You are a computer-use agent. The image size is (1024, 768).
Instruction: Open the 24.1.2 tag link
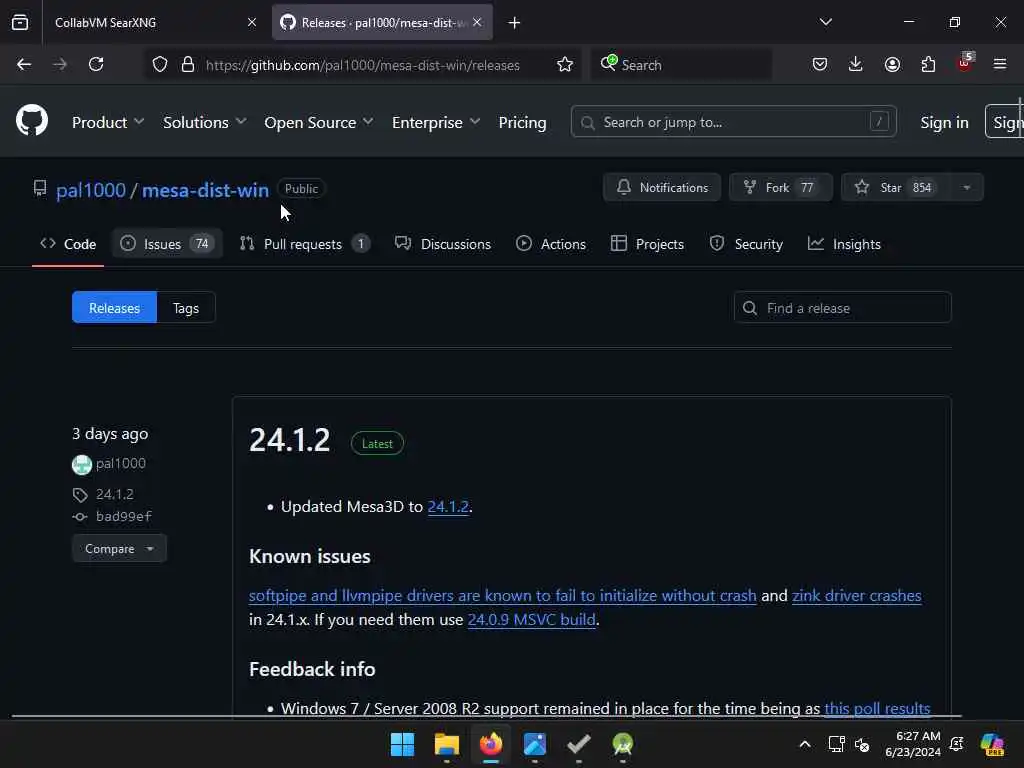click(x=115, y=494)
